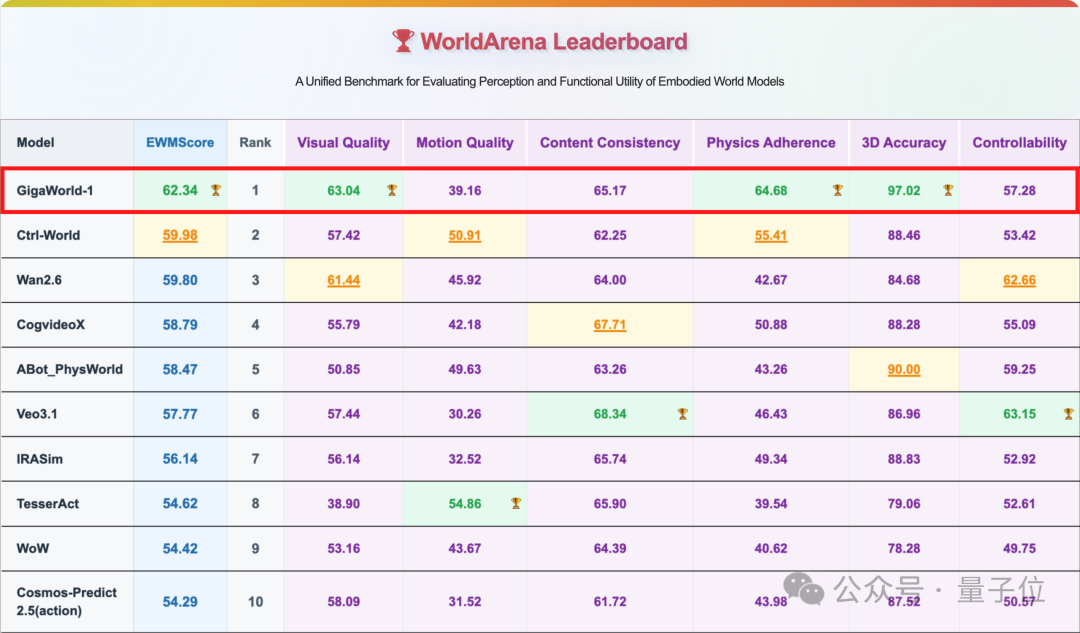Click Cosmos-Predict Visual Quality value 58.09
1080x633 pixels.
(x=343, y=602)
